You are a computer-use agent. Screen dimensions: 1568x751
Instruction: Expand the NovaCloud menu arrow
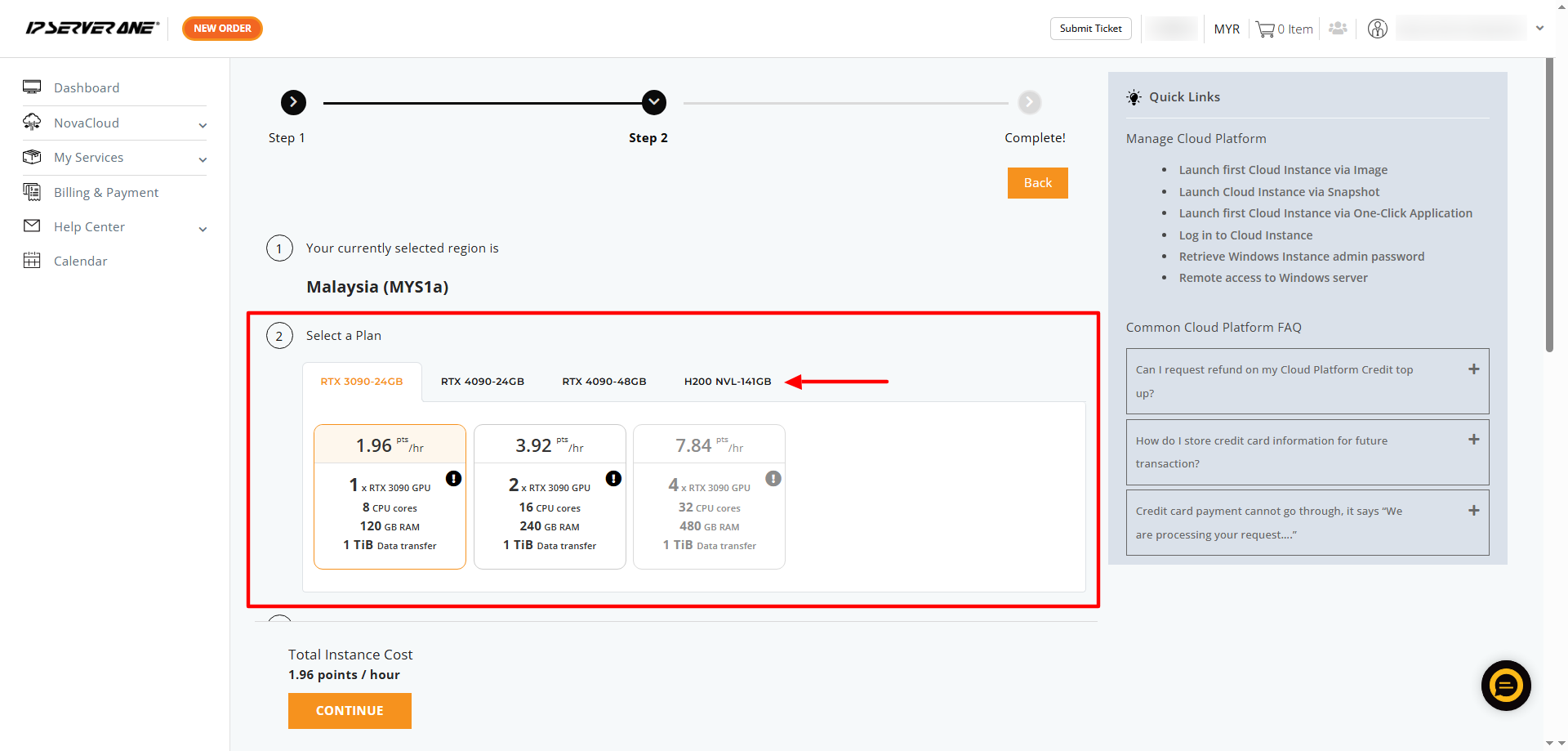tap(203, 125)
